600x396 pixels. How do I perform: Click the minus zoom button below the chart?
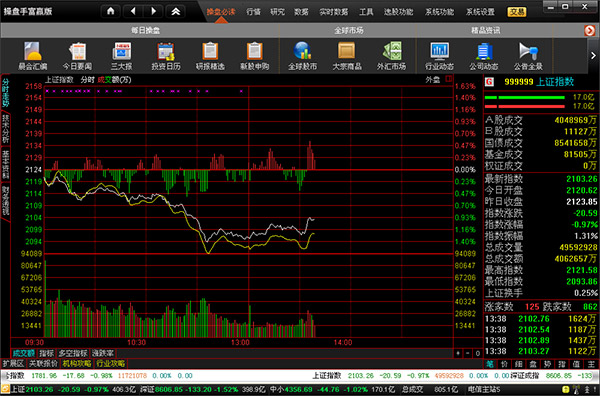point(468,354)
